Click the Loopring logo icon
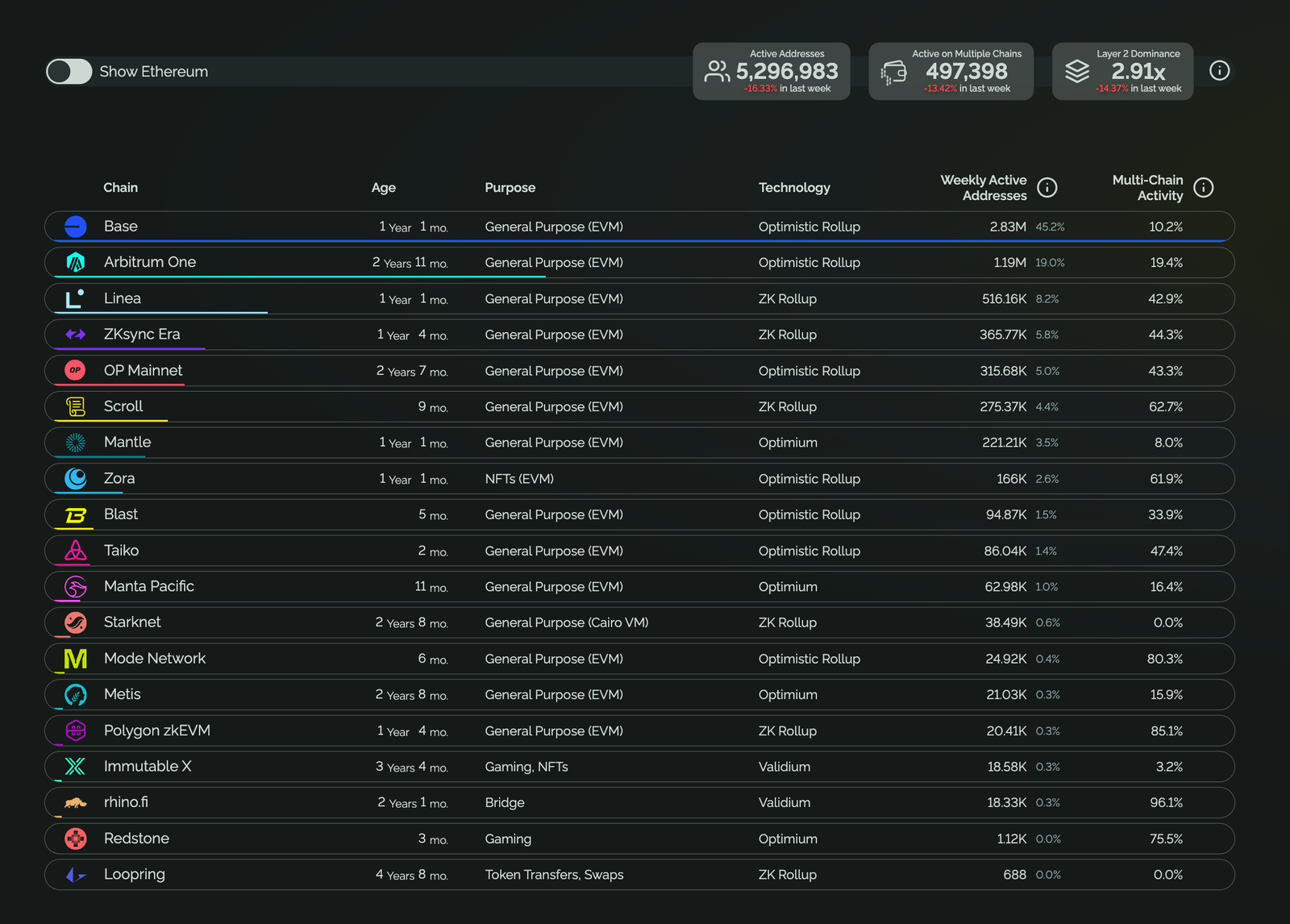The height and width of the screenshot is (924, 1290). (76, 874)
